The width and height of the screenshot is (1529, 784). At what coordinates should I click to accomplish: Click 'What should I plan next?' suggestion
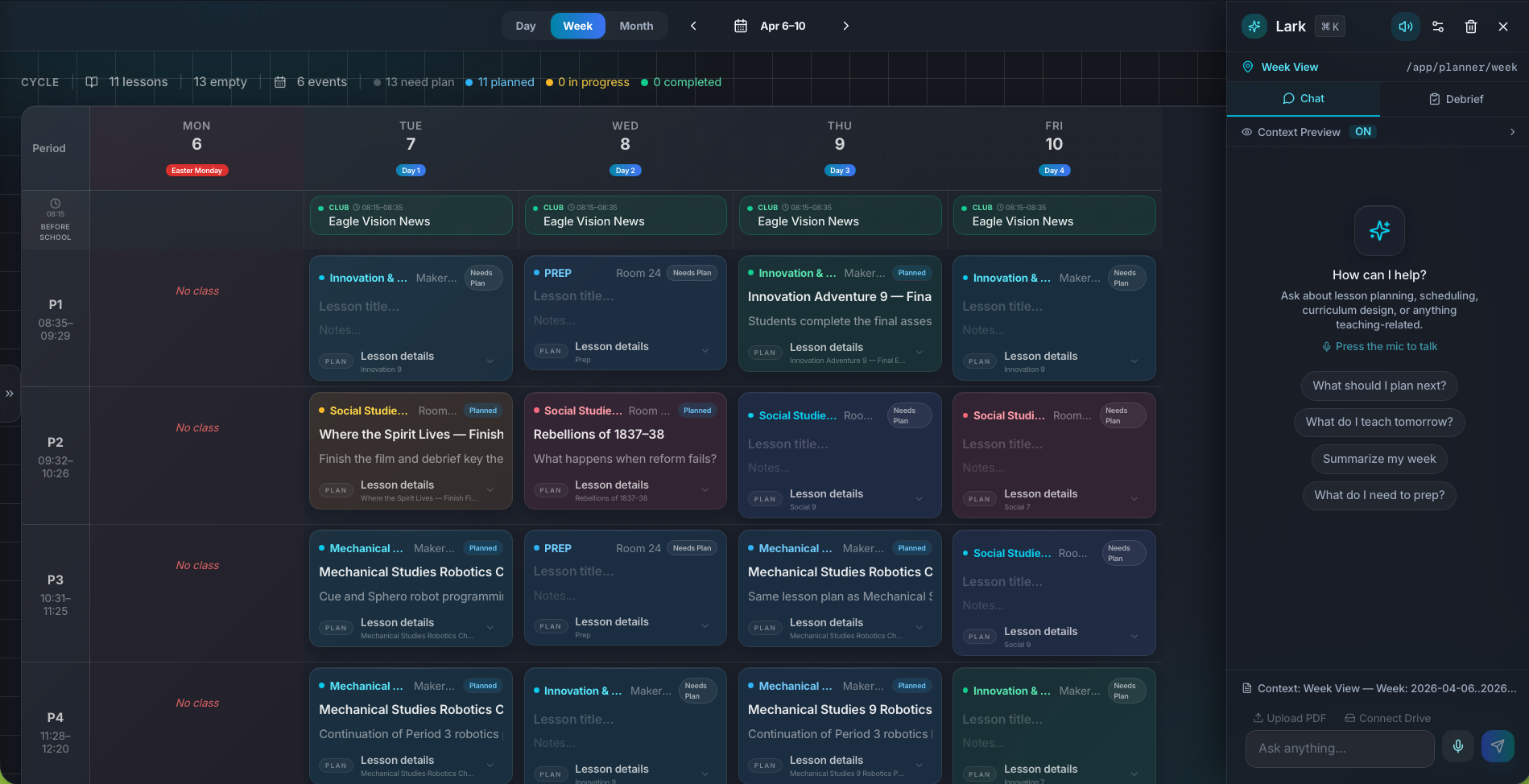point(1378,386)
